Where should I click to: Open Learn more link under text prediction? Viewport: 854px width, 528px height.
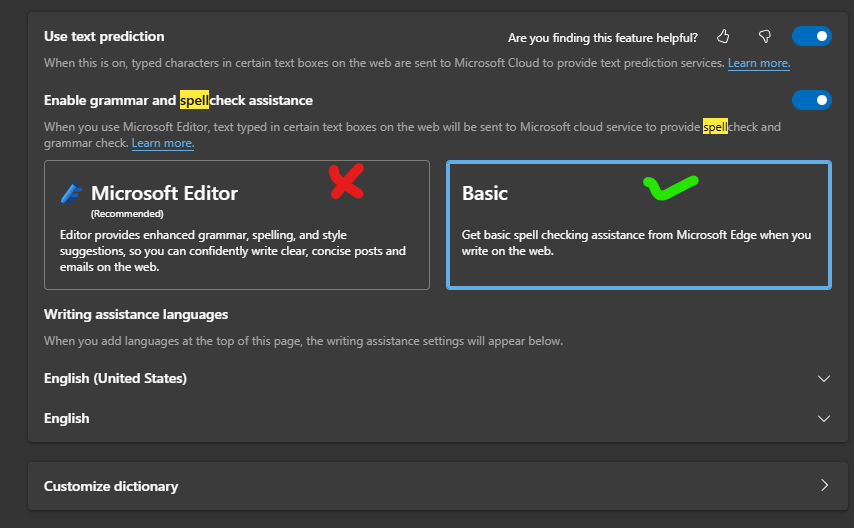point(758,63)
